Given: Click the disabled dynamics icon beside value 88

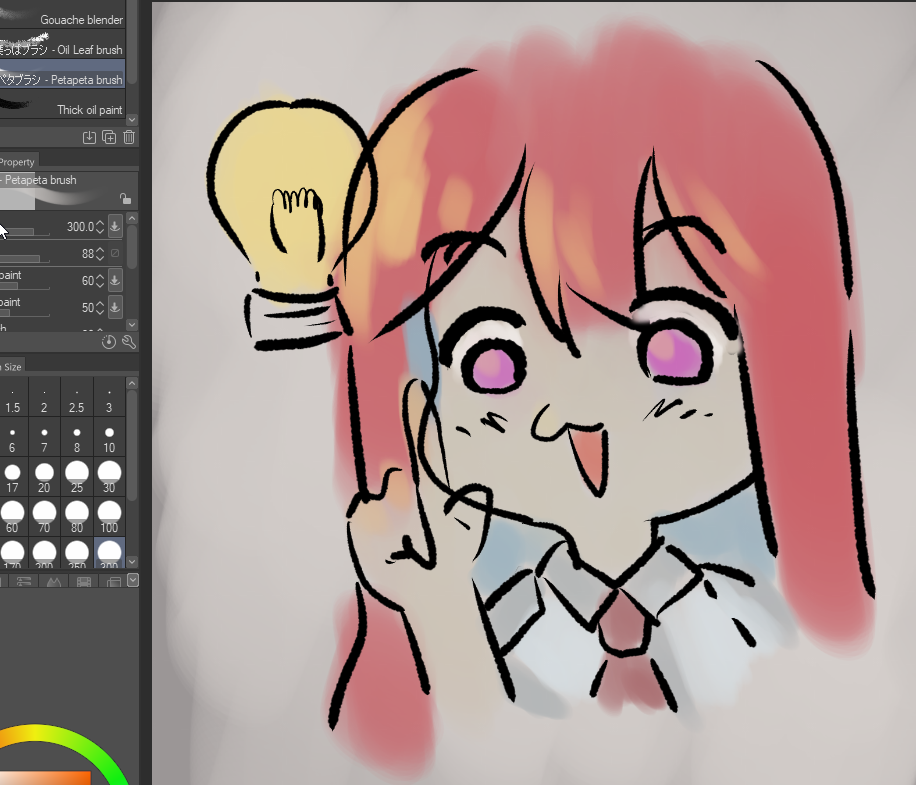Looking at the screenshot, I should point(115,253).
